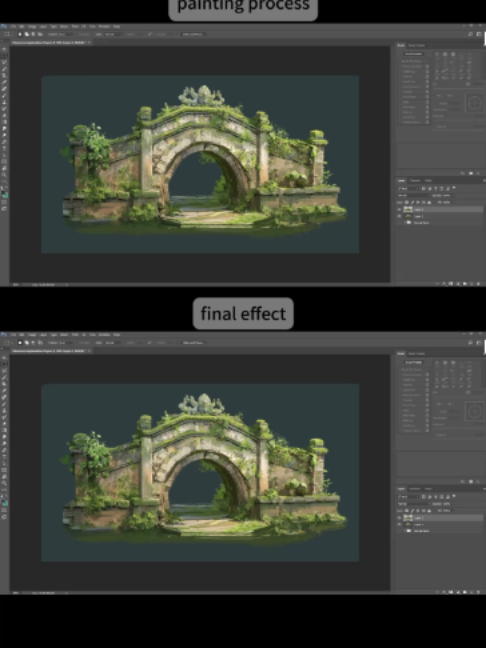Click delete layer trash icon in final effect window
The height and width of the screenshot is (648, 486).
tap(479, 592)
